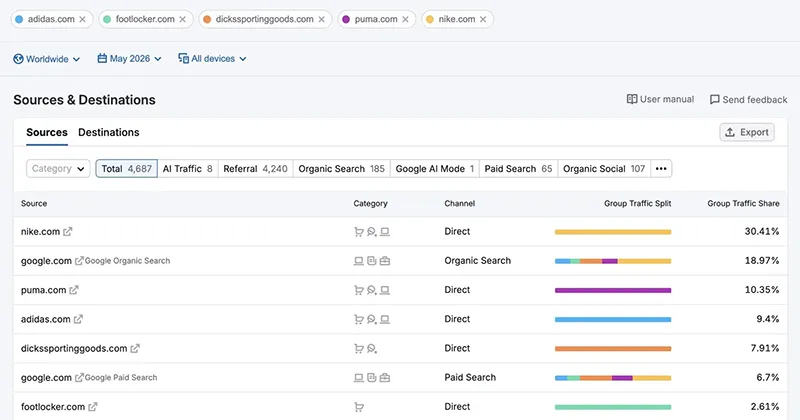This screenshot has width=800, height=420.
Task: Click the 30.41% traffic share value
Action: click(x=762, y=232)
